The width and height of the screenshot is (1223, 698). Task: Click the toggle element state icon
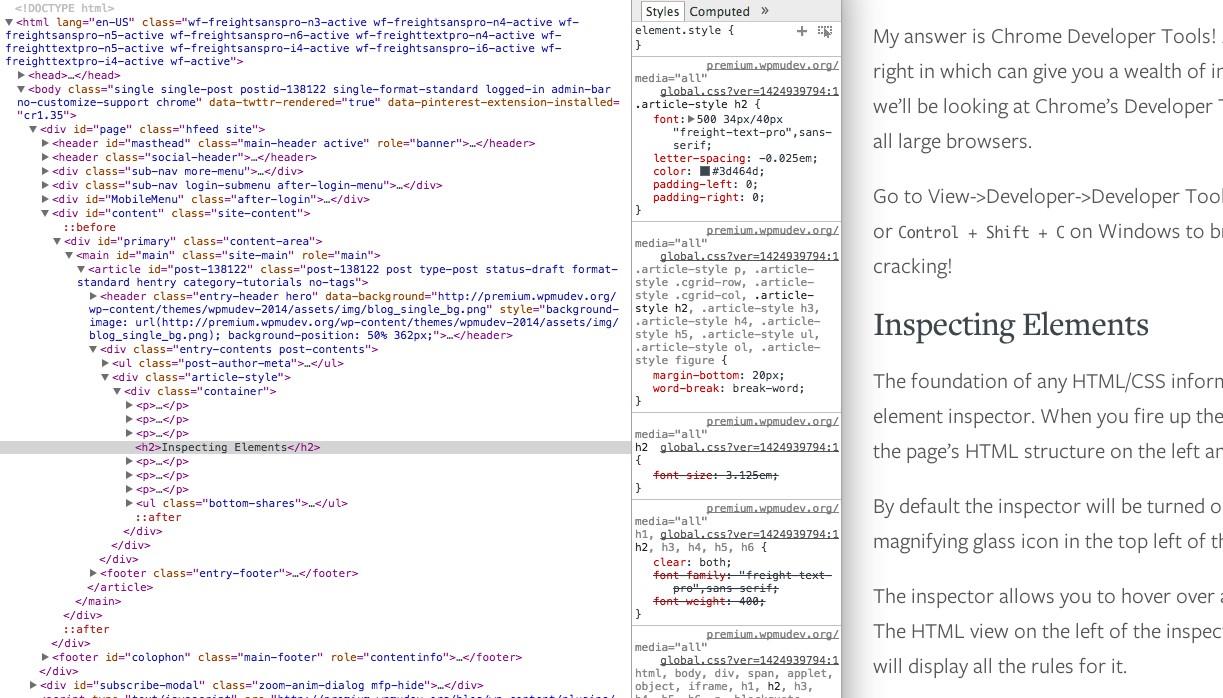825,32
